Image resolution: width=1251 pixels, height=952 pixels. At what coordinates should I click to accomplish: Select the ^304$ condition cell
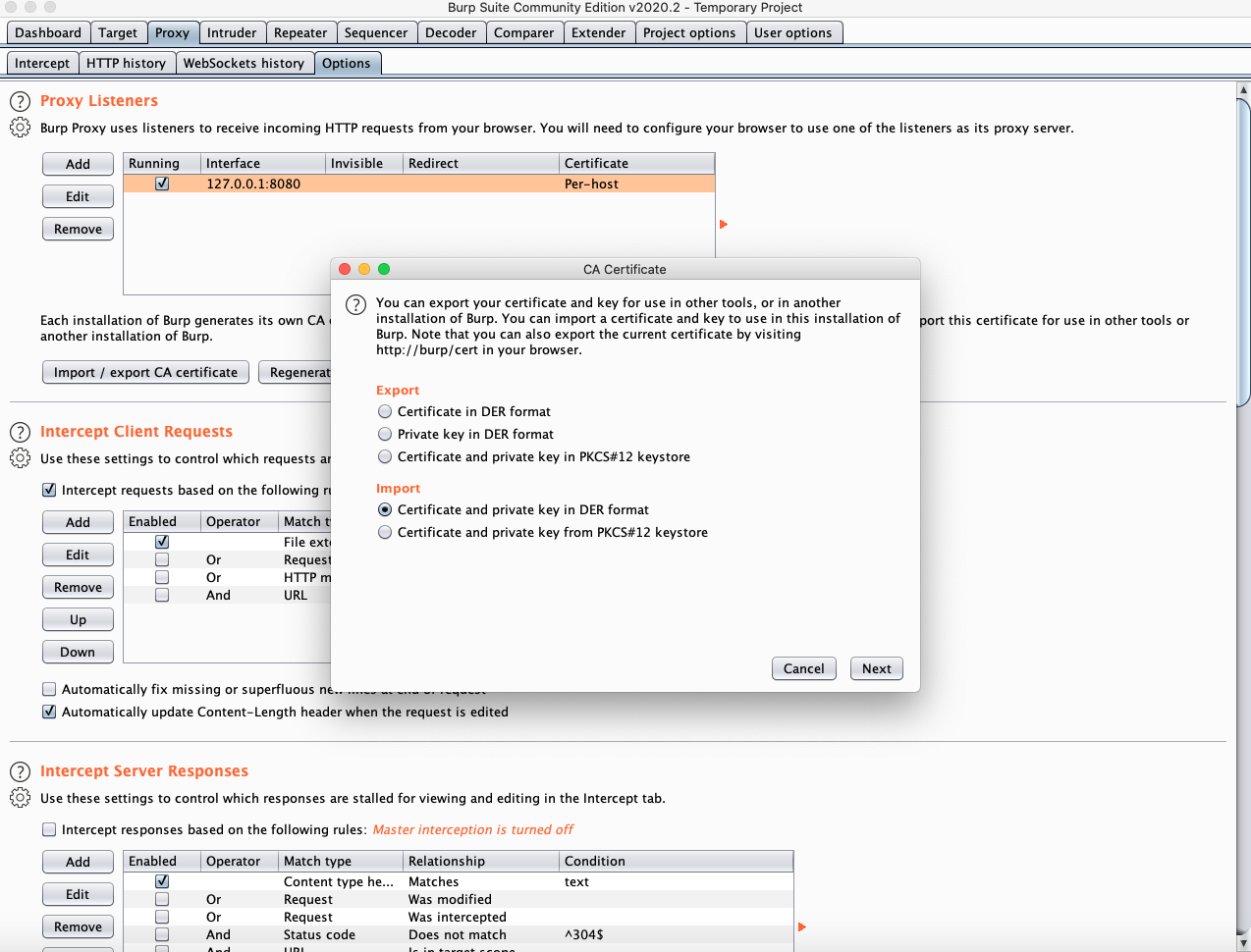[677, 934]
